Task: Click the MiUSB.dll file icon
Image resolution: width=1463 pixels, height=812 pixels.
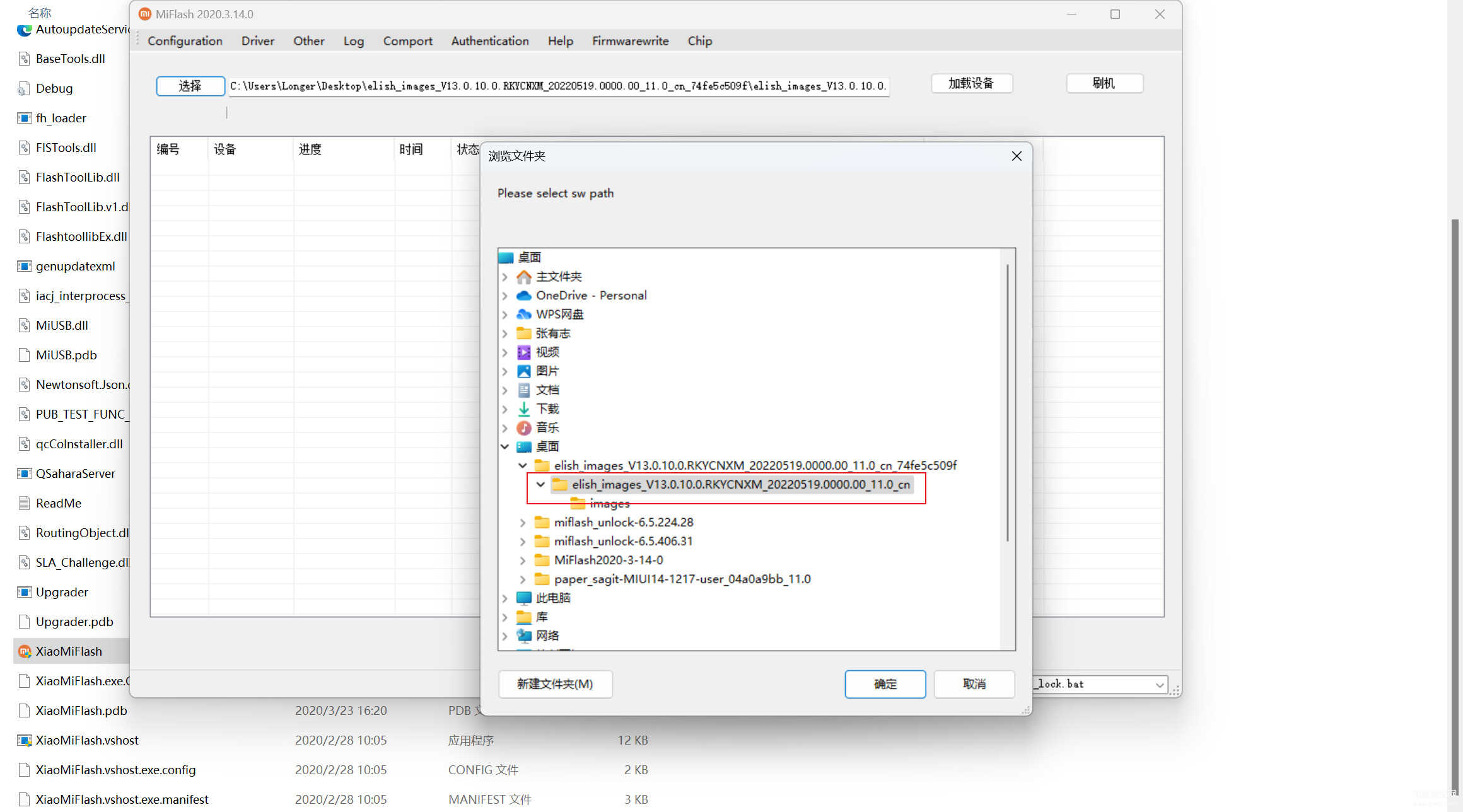Action: 25,325
